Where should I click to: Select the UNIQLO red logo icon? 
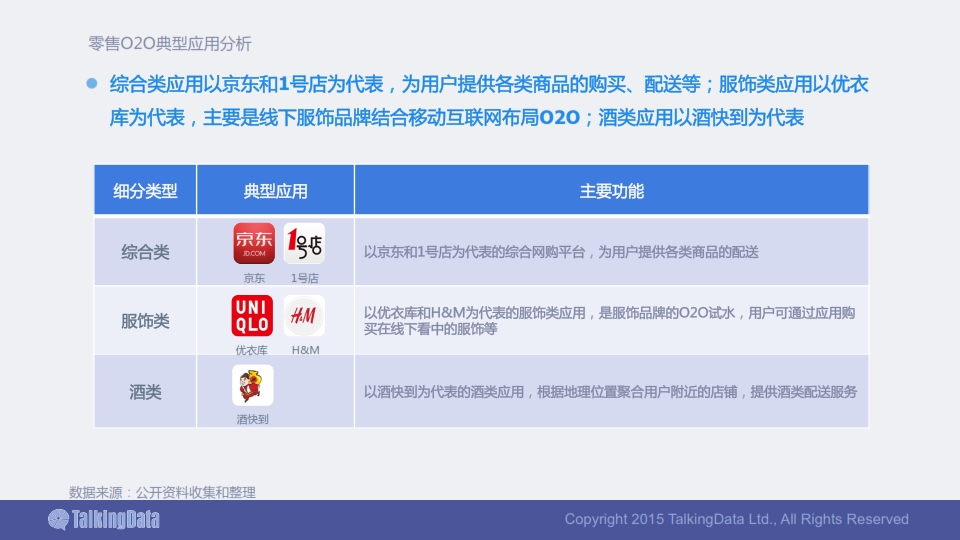252,315
